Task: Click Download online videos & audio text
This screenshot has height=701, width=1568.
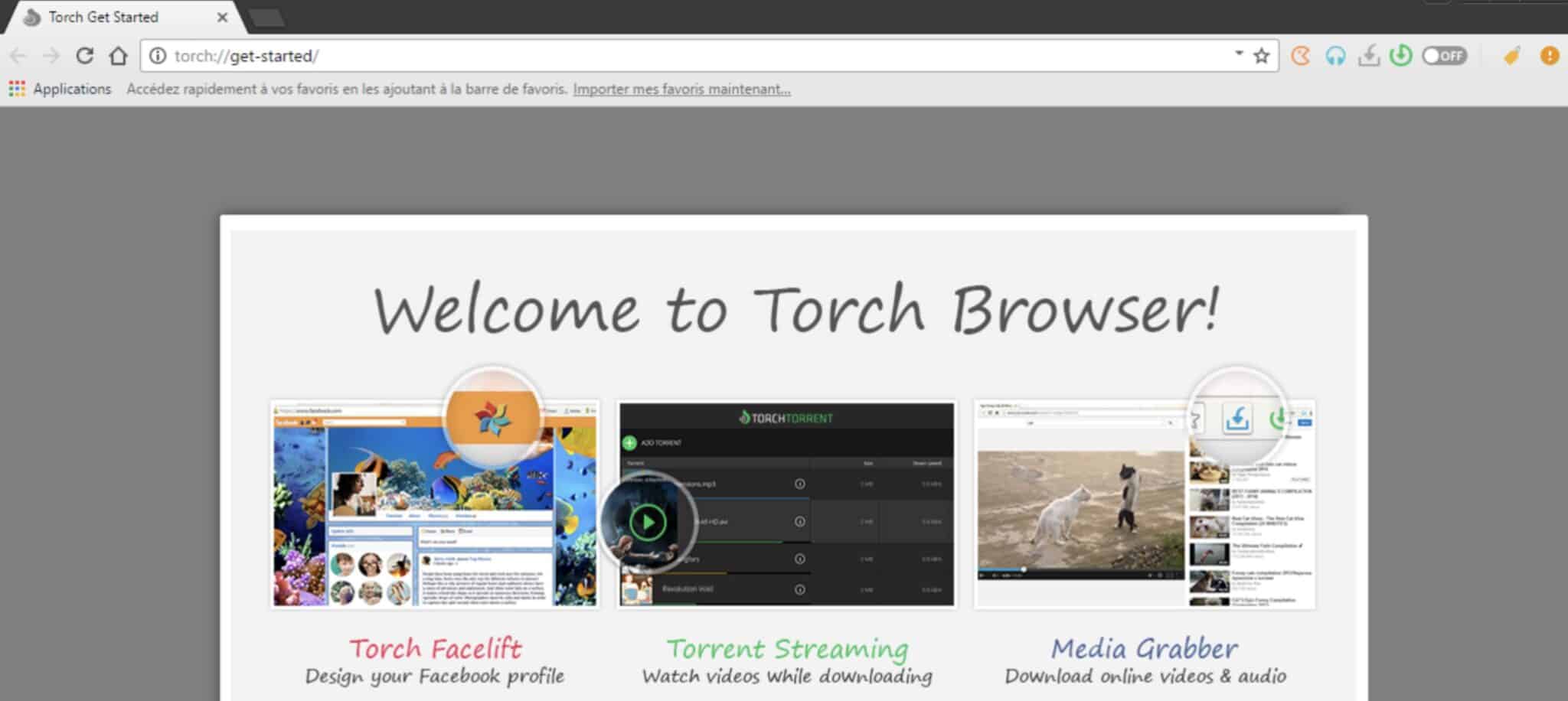Action: [1145, 677]
